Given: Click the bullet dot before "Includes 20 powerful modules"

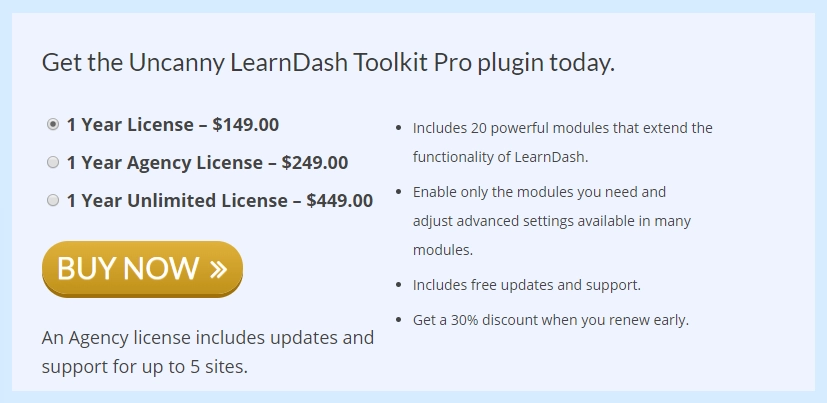Looking at the screenshot, I should click(399, 129).
